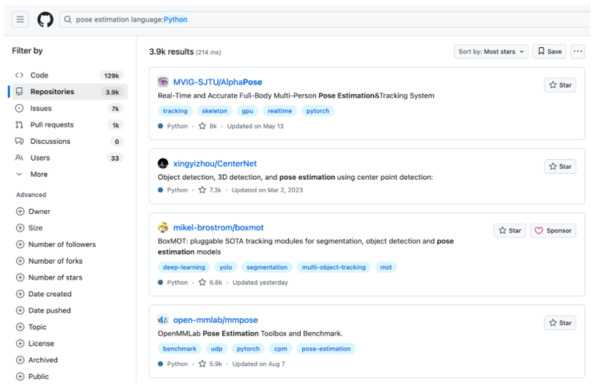Open CenterNet 7.3k stargazers count
This screenshot has height=391, width=591.
[210, 190]
